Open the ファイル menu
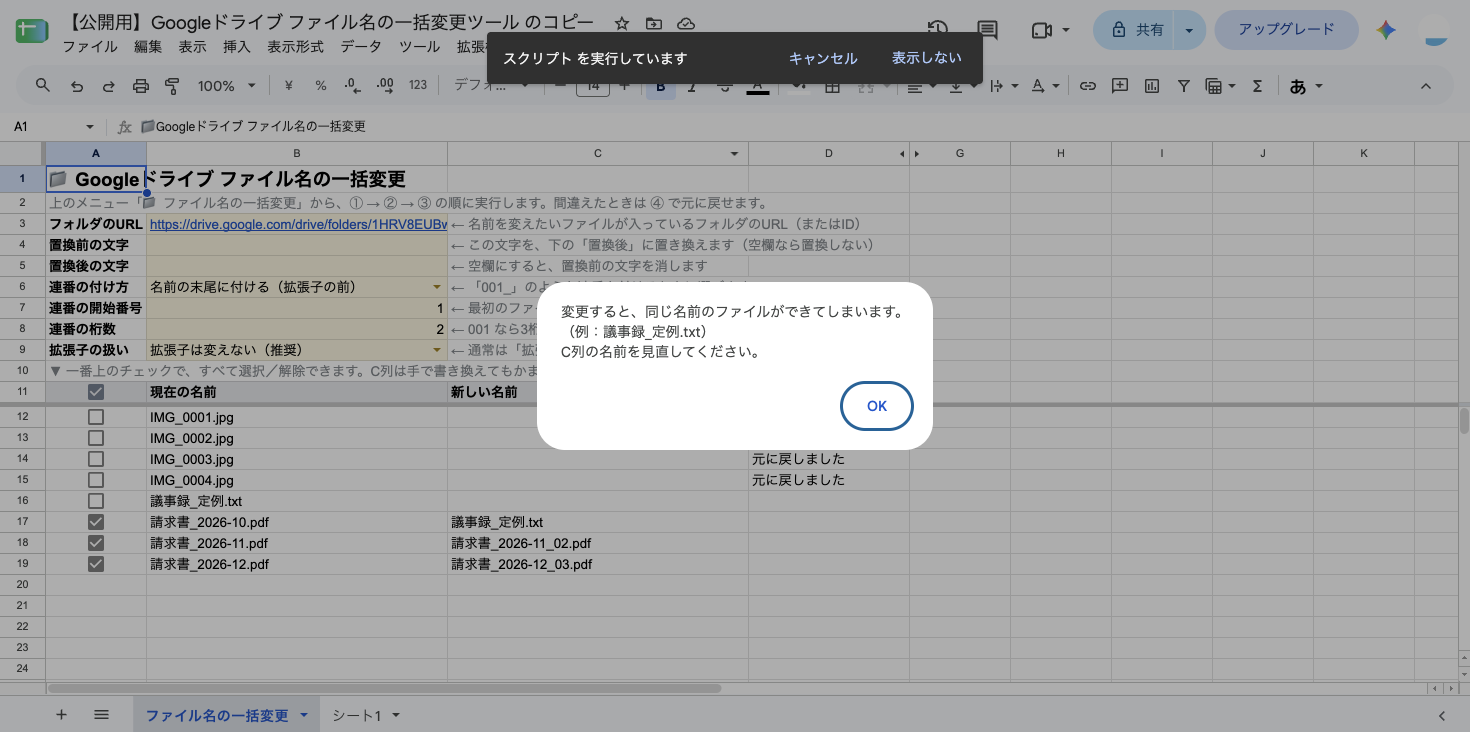The width and height of the screenshot is (1470, 732). (89, 47)
